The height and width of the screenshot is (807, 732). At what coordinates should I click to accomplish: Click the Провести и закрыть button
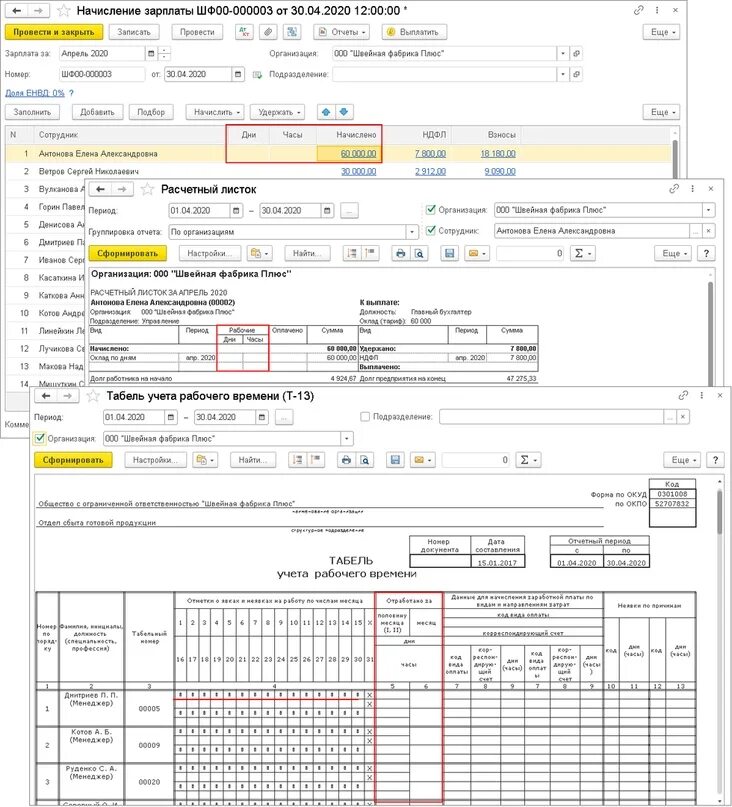pos(54,32)
